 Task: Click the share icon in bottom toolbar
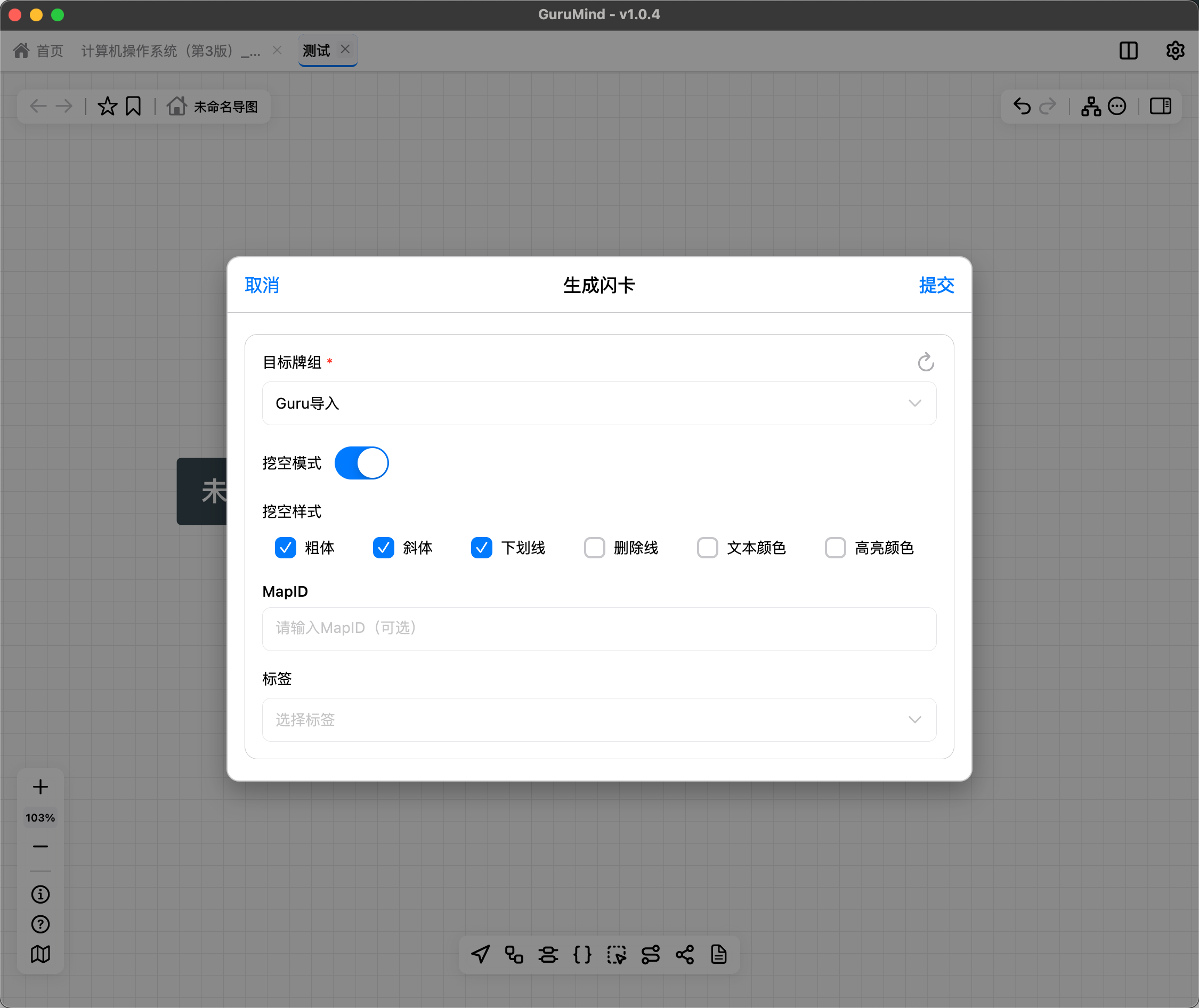click(684, 954)
